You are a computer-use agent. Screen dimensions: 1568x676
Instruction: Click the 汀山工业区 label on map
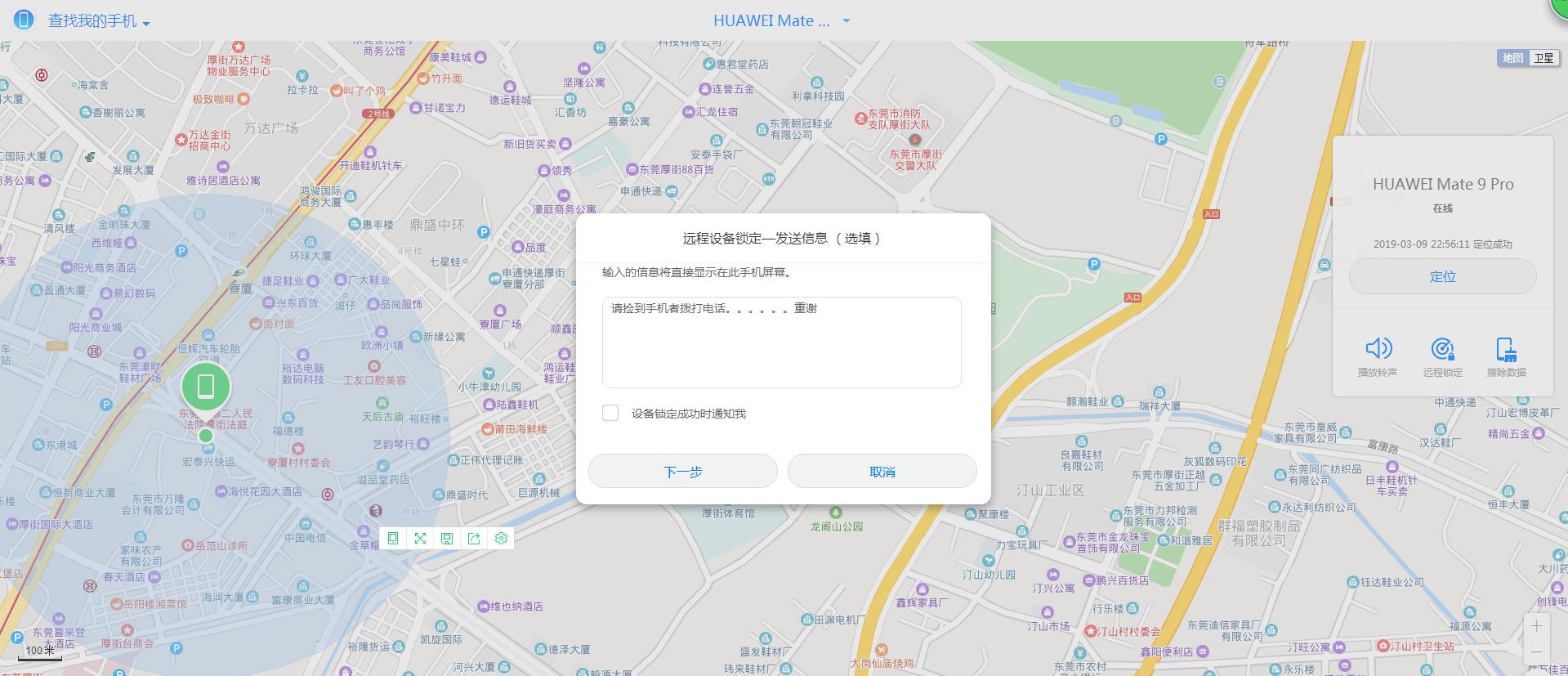click(x=1050, y=490)
